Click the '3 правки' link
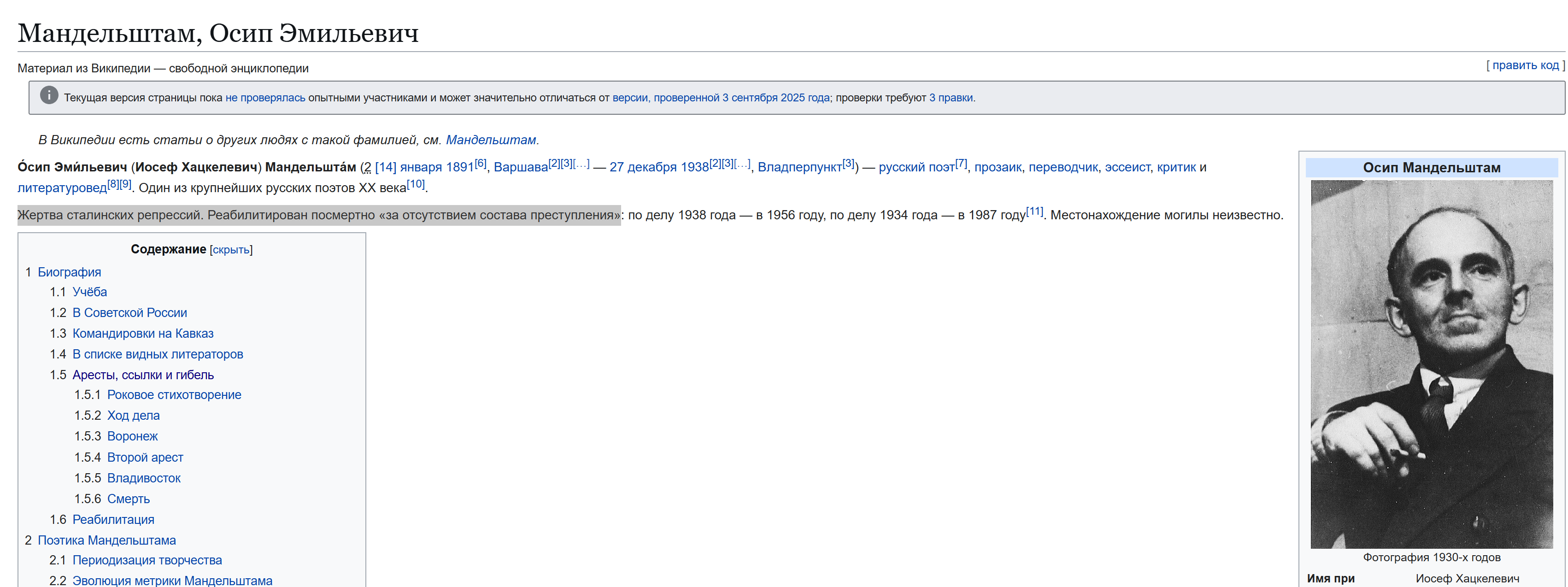 point(951,98)
